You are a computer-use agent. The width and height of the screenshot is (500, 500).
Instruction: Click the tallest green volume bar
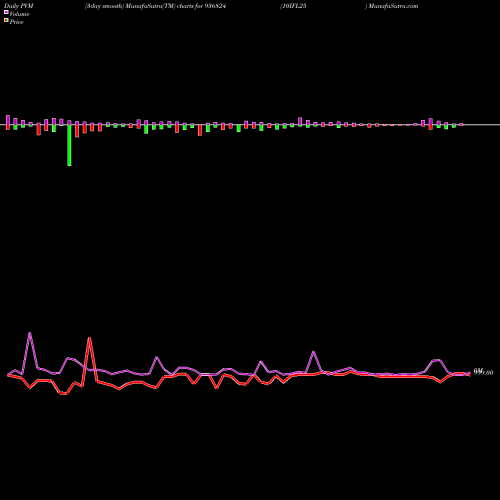pyautogui.click(x=69, y=145)
